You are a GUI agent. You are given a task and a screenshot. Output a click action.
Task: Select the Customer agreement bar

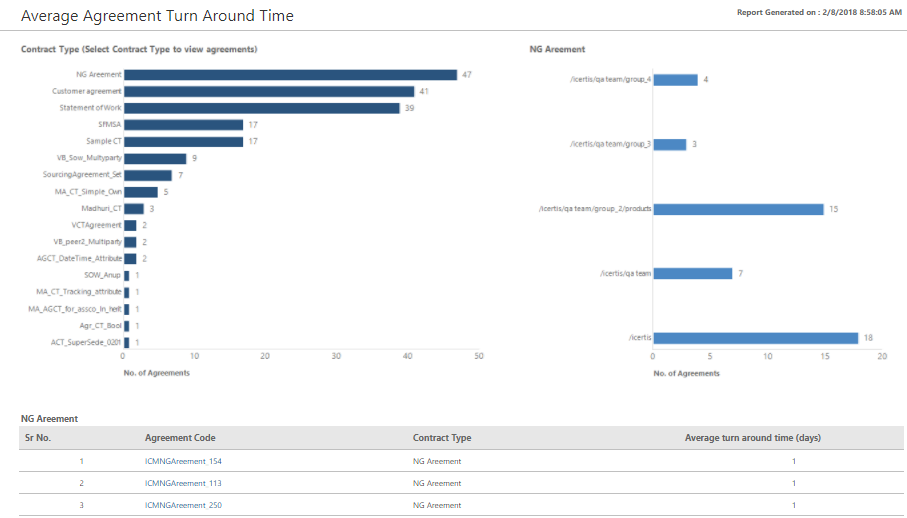tap(268, 91)
